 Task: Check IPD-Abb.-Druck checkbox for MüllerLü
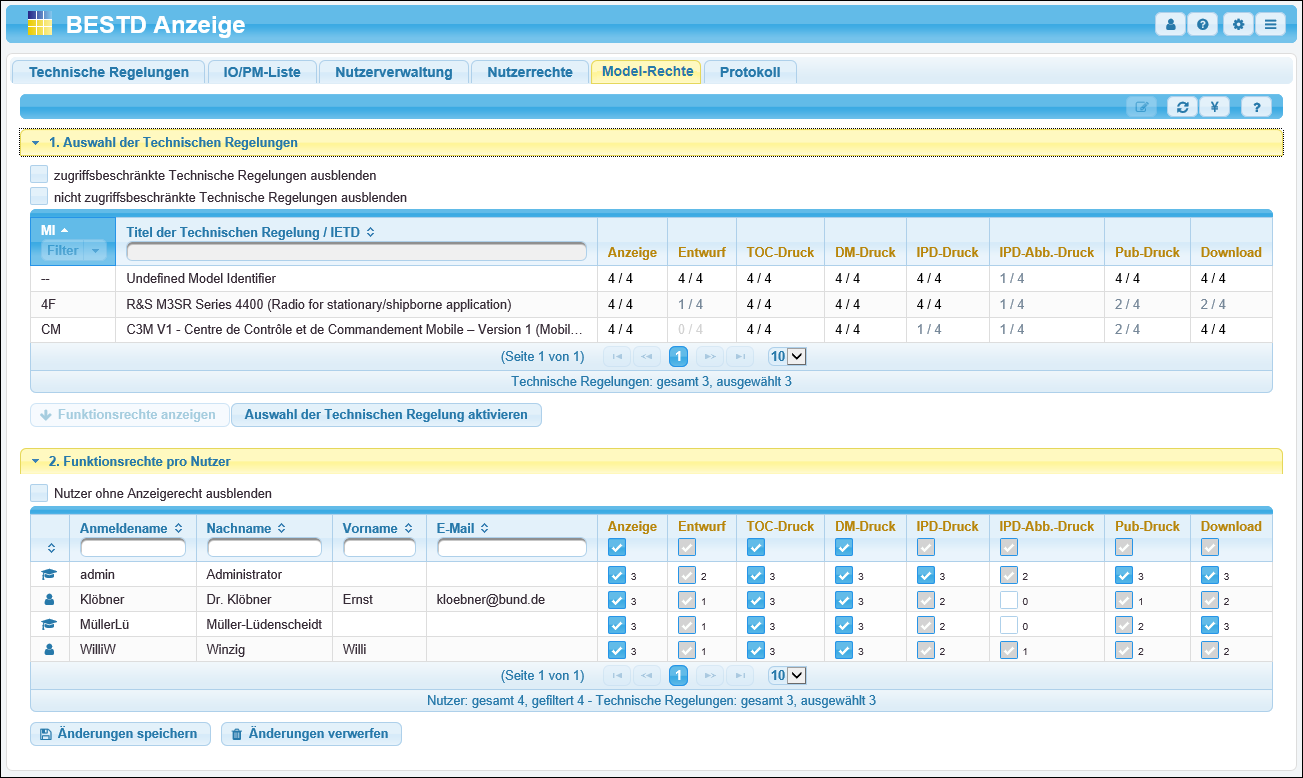click(1009, 625)
